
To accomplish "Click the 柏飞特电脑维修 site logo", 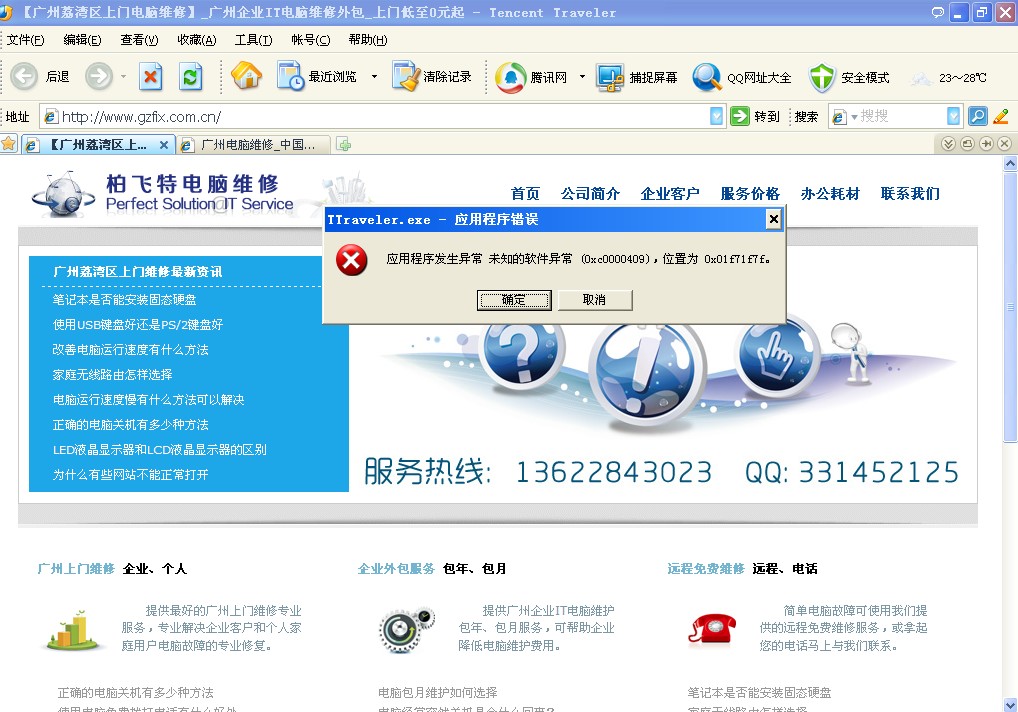I will (x=162, y=193).
